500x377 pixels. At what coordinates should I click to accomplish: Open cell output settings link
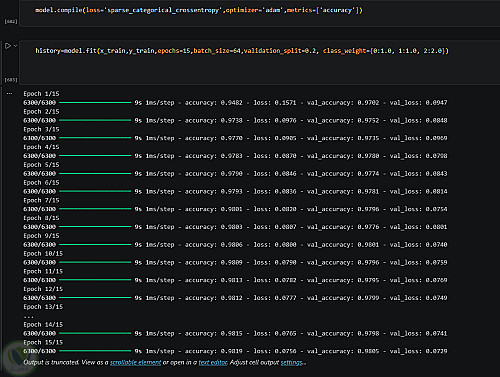click(x=292, y=362)
